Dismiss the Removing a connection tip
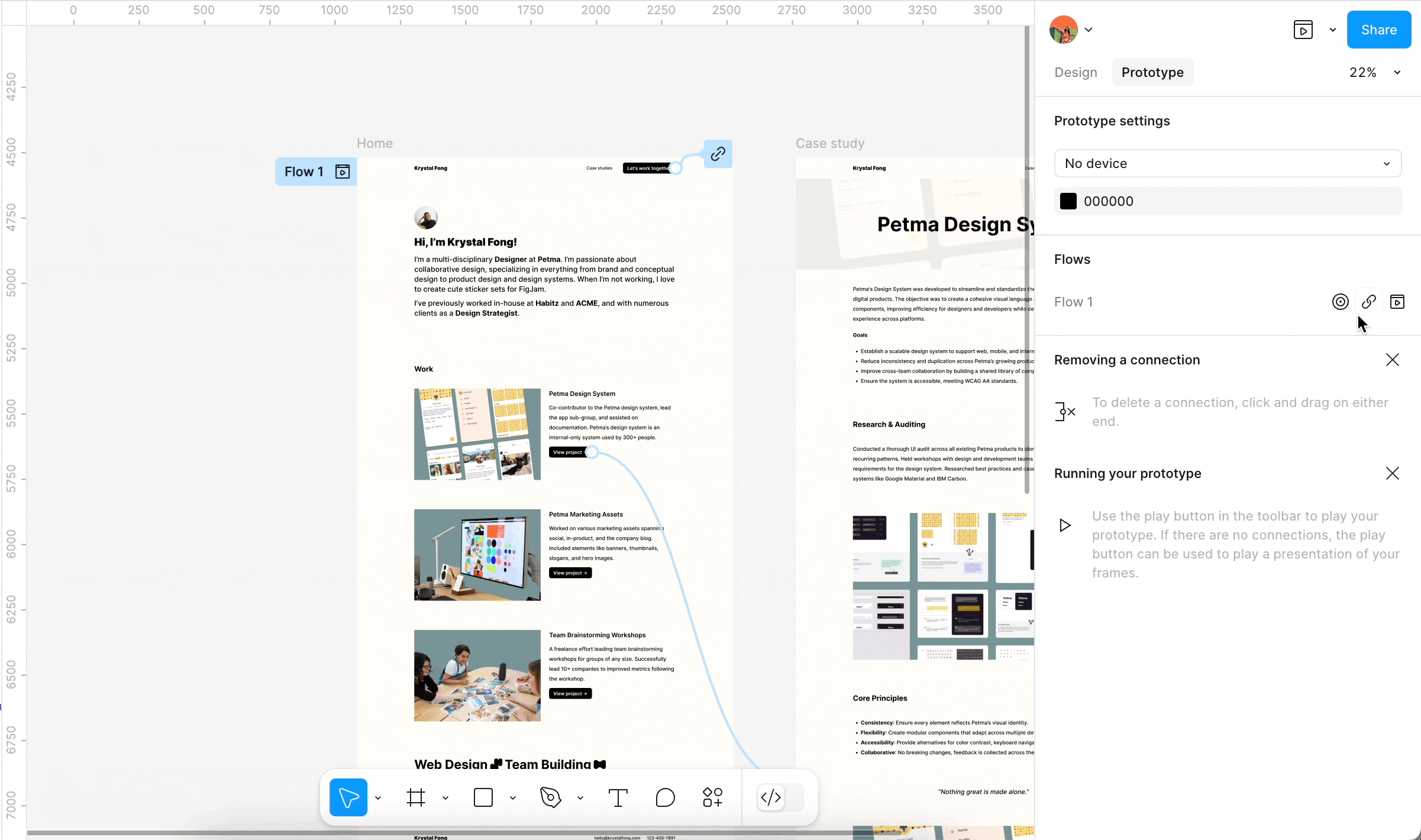The width and height of the screenshot is (1421, 840). 1392,360
